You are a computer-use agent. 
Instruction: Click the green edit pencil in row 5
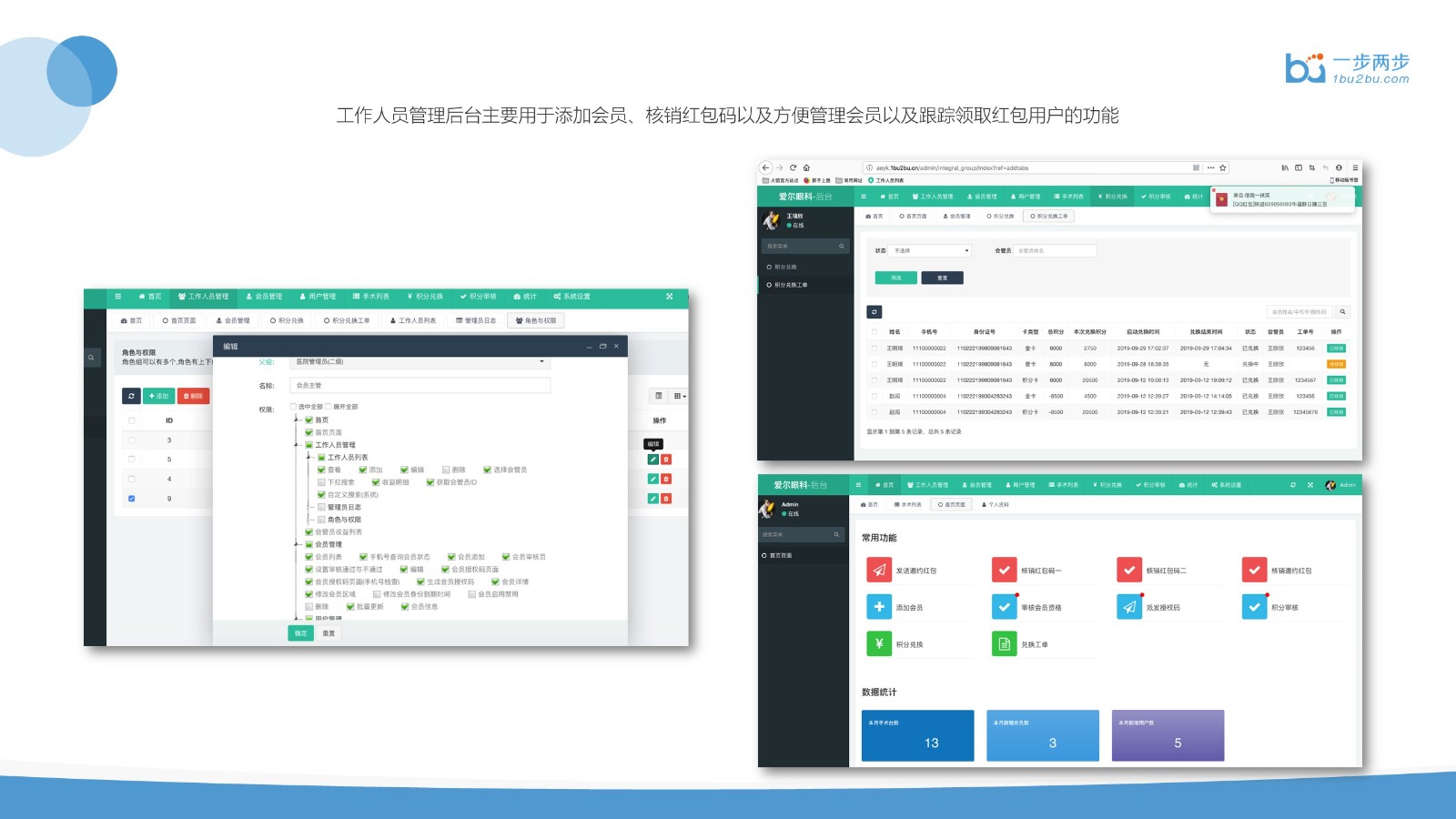[652, 460]
